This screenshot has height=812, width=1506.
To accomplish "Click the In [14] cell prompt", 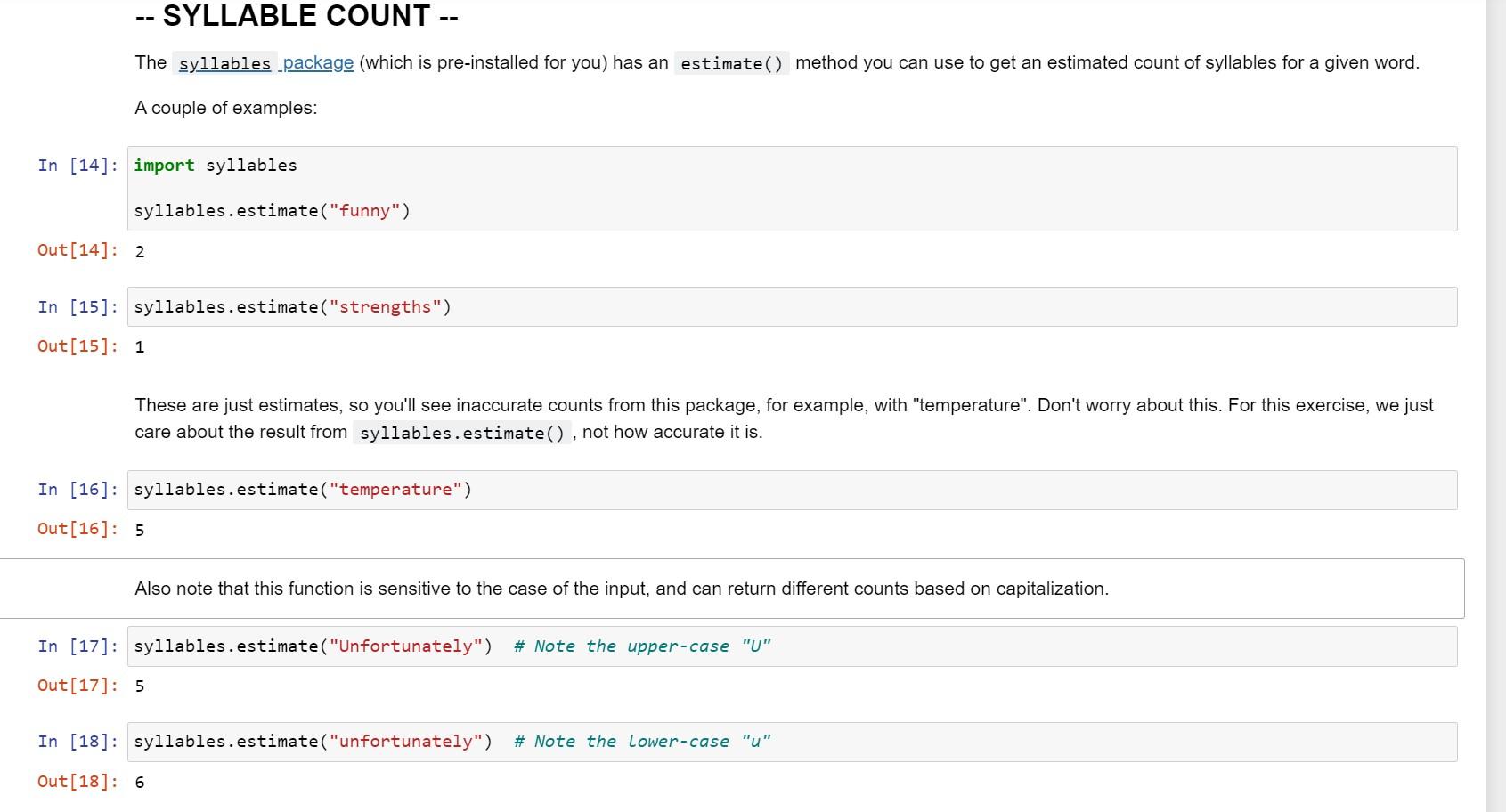I will pyautogui.click(x=78, y=166).
